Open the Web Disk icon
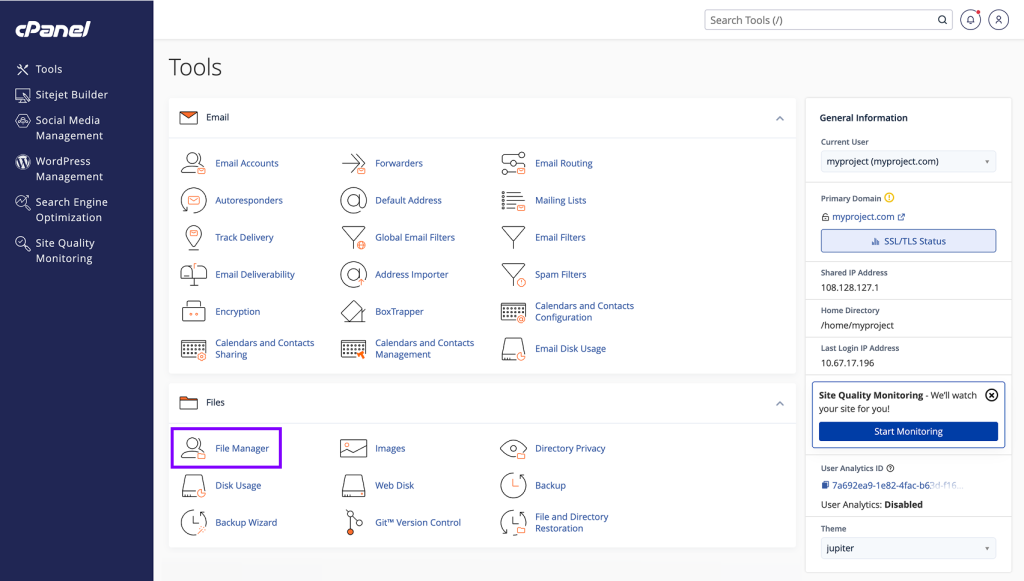The image size is (1024, 581). 353,485
